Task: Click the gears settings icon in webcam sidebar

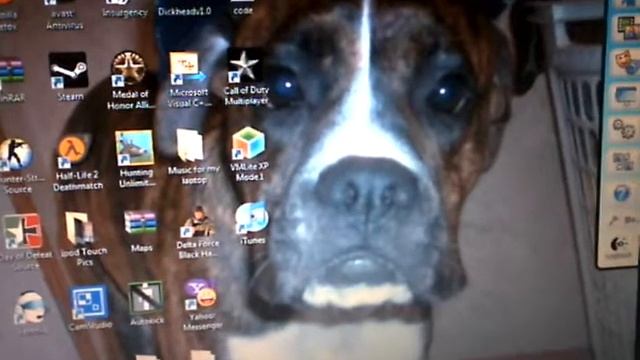Action: click(624, 130)
